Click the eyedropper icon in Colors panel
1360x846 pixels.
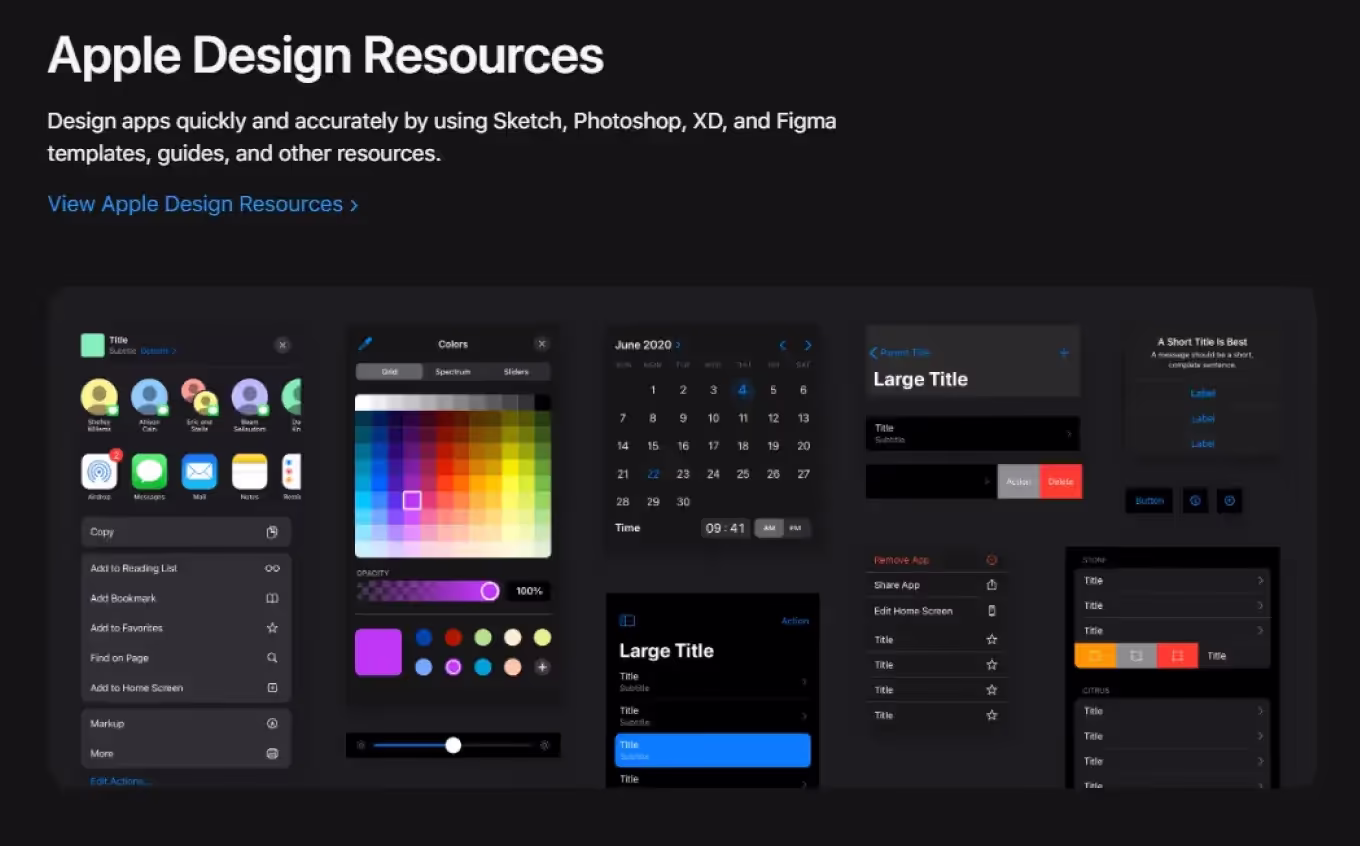pyautogui.click(x=365, y=344)
